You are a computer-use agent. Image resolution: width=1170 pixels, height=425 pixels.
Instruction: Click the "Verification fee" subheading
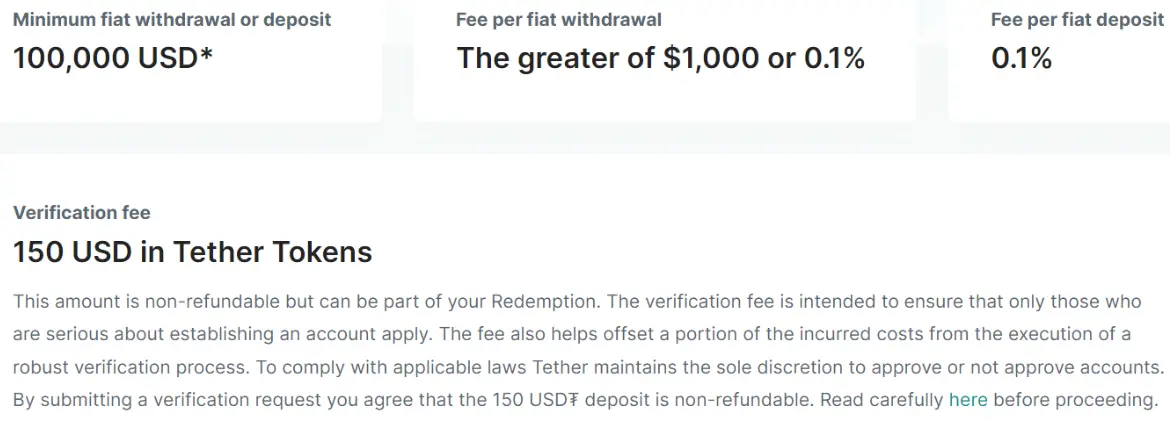click(x=82, y=212)
